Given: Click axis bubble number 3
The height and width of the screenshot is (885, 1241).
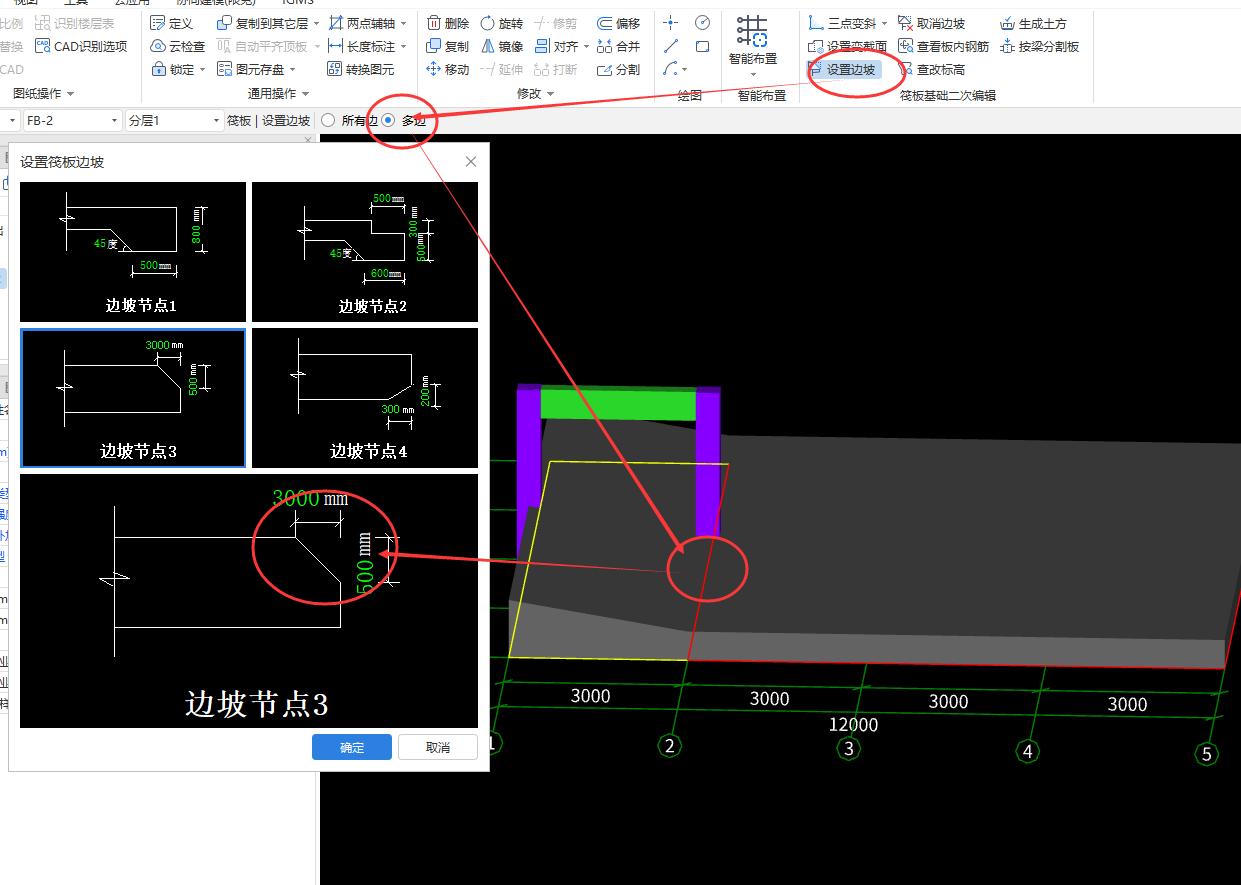Looking at the screenshot, I should (x=849, y=748).
